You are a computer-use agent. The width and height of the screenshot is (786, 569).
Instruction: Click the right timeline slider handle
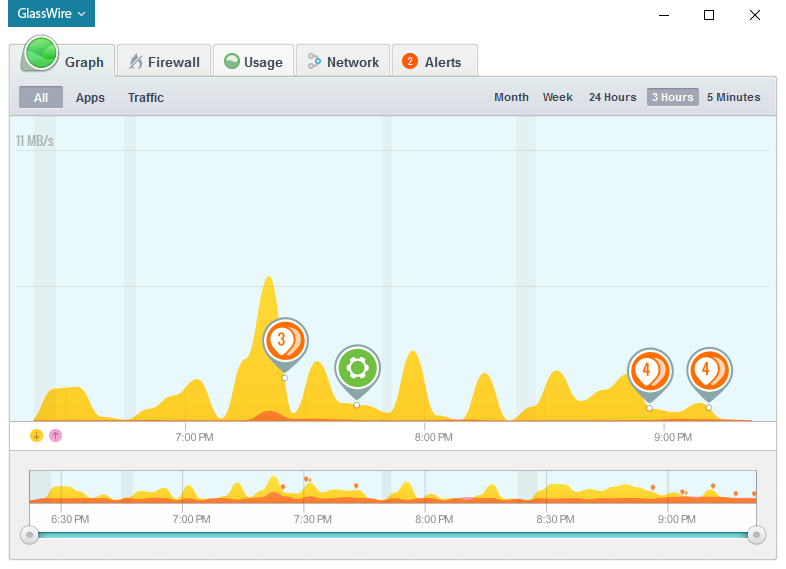pos(756,535)
